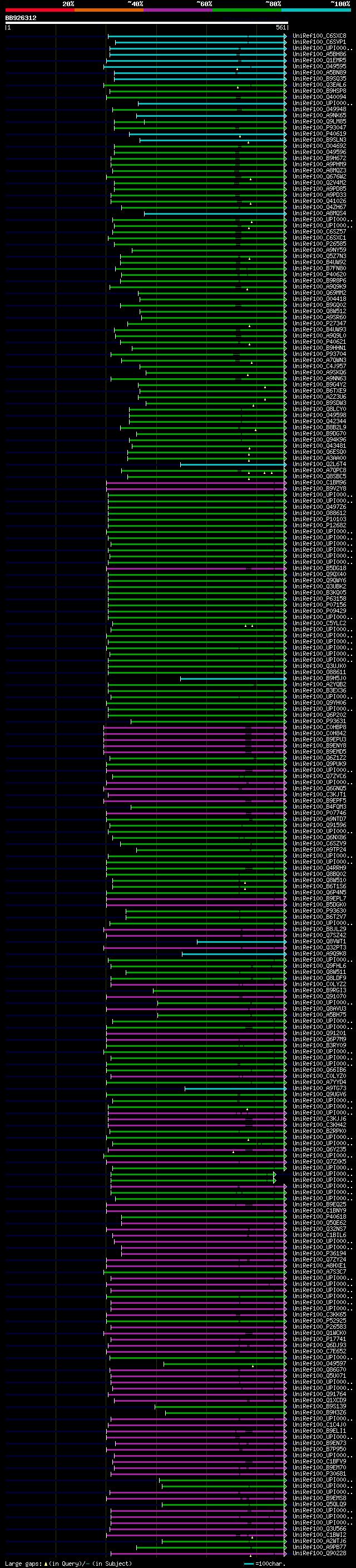
Task: Select hit UniRef100_Q41026
Action: click(319, 201)
